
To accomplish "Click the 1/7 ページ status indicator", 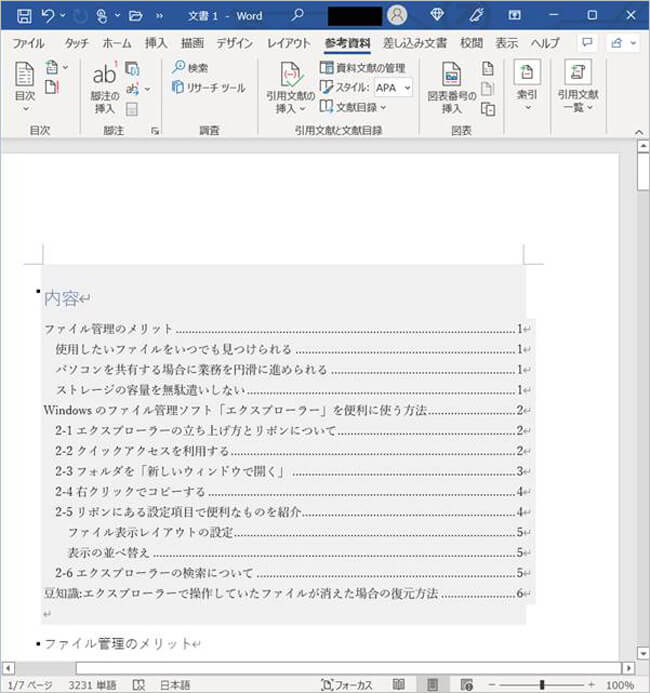I will coord(30,685).
